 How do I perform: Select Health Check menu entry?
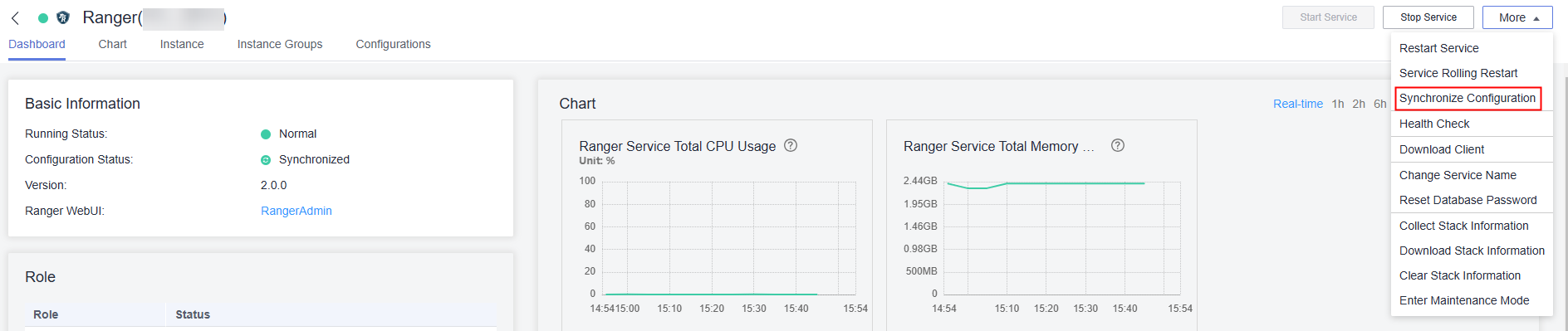(x=1434, y=124)
